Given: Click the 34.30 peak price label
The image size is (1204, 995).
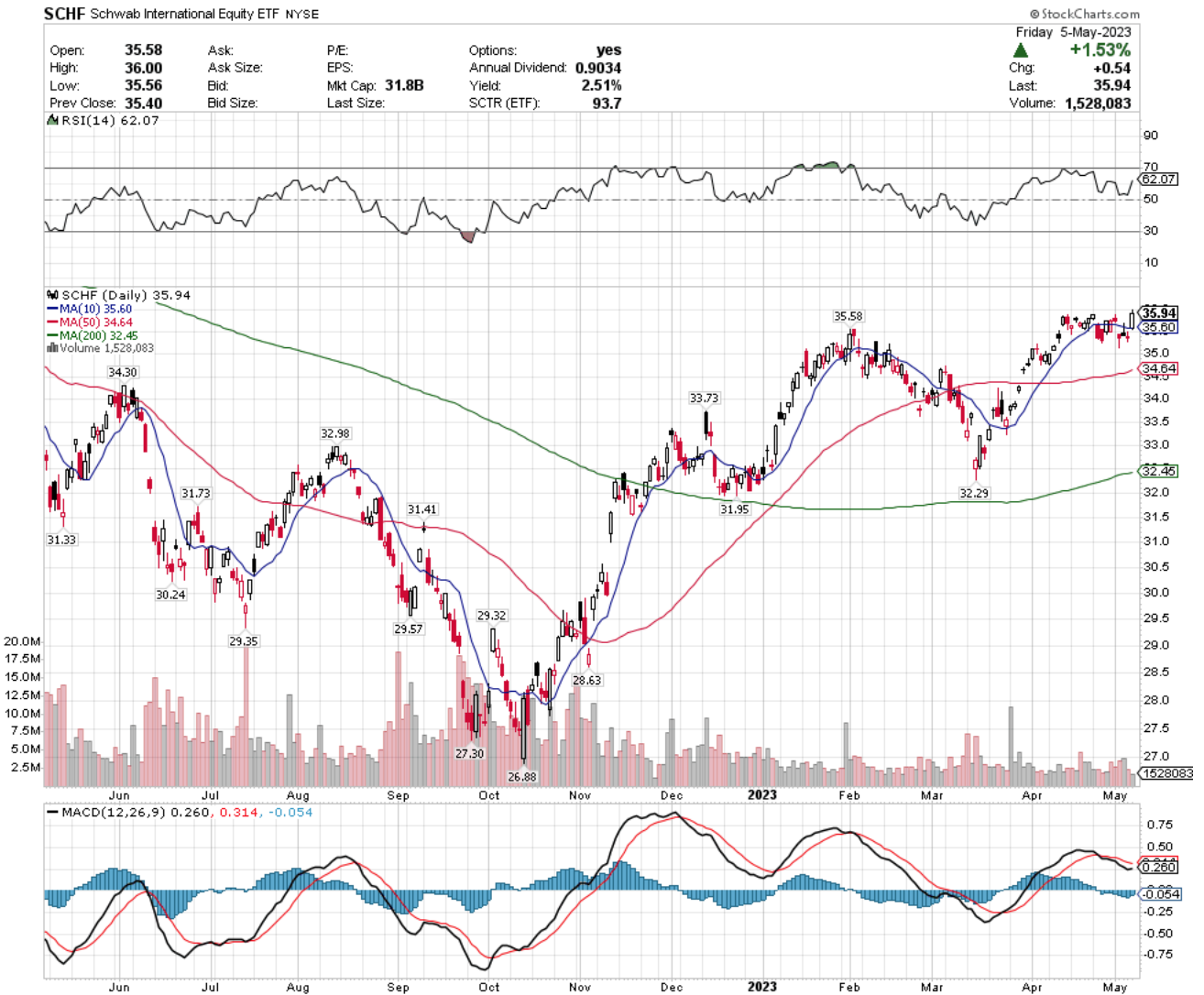Looking at the screenshot, I should click(x=123, y=373).
